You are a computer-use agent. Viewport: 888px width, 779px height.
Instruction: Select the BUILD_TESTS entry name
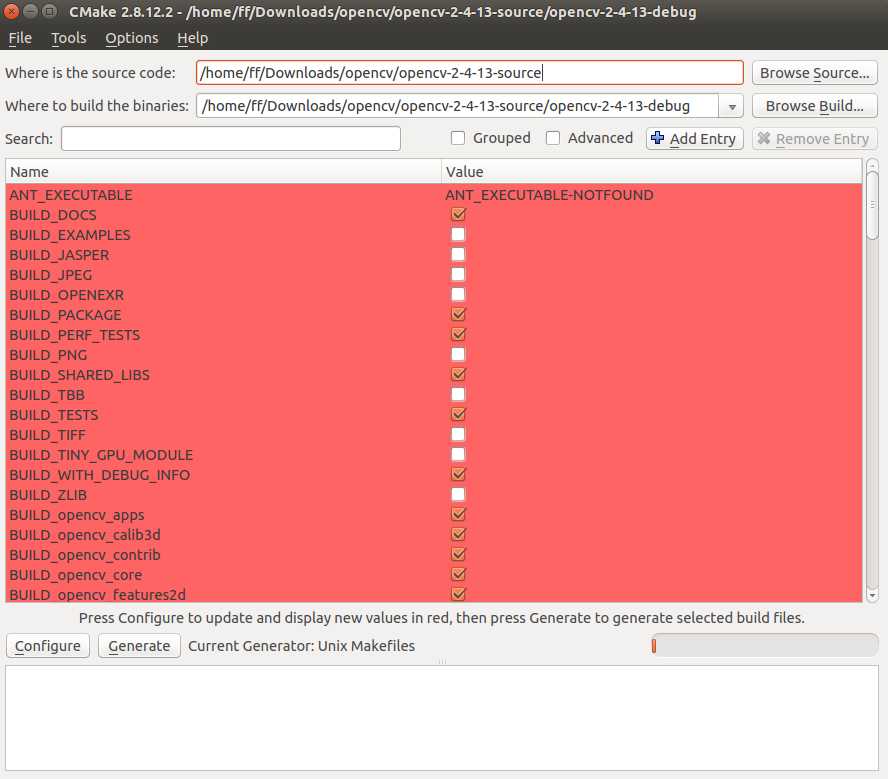point(54,416)
